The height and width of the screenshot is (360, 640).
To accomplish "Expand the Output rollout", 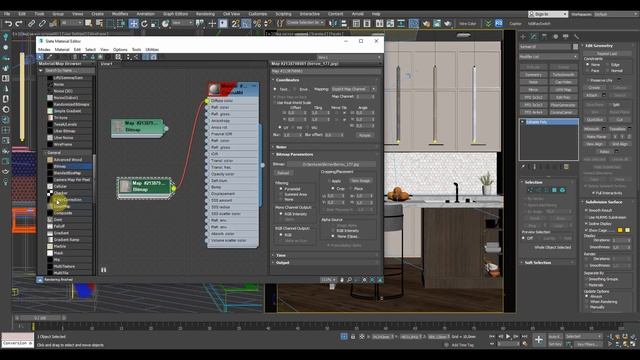I will pos(325,262).
